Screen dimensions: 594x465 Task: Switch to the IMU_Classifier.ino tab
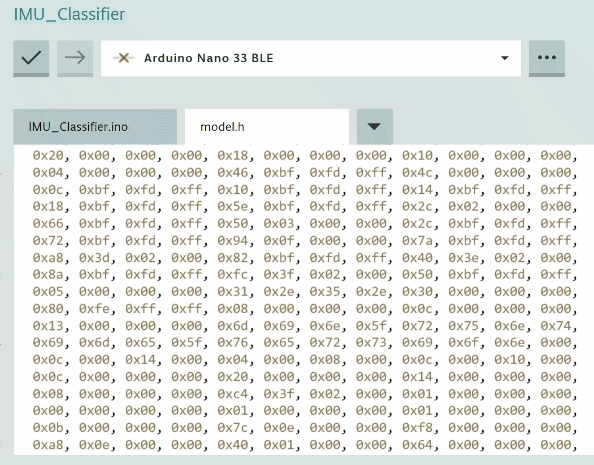click(95, 127)
